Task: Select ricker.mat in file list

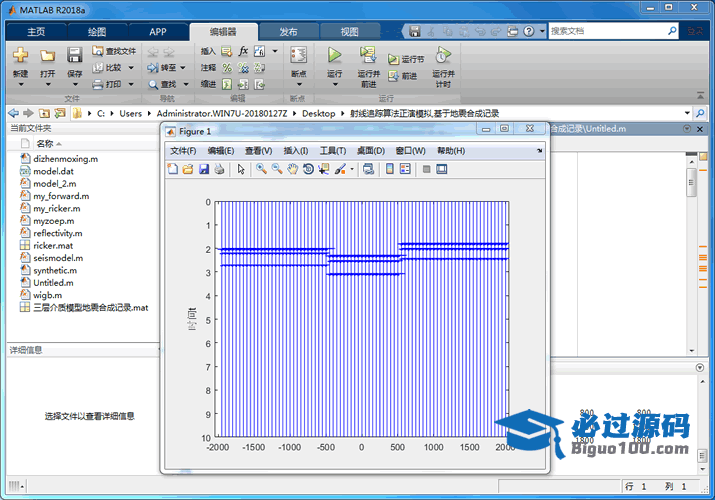Action: point(53,246)
